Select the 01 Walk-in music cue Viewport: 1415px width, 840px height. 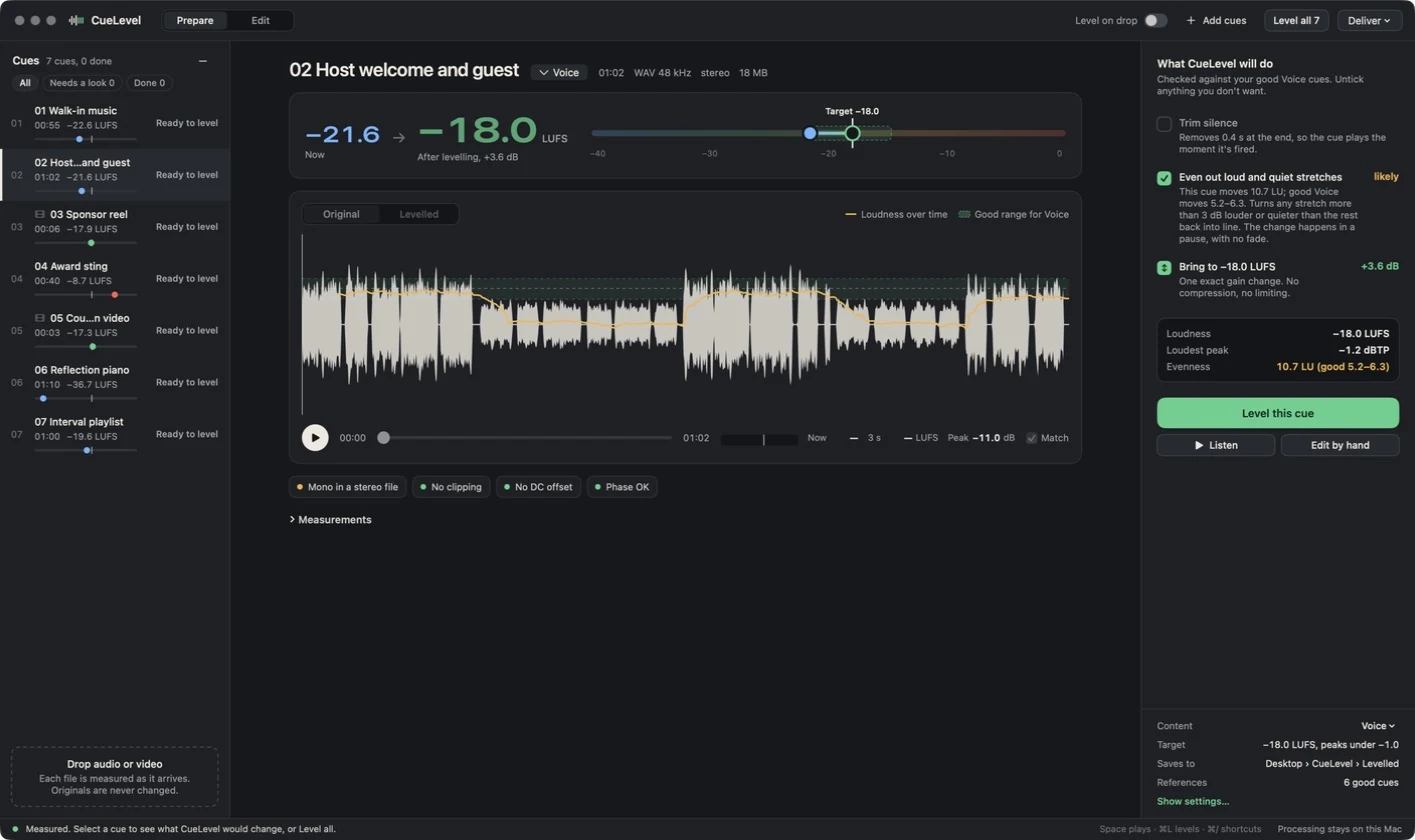click(115, 123)
